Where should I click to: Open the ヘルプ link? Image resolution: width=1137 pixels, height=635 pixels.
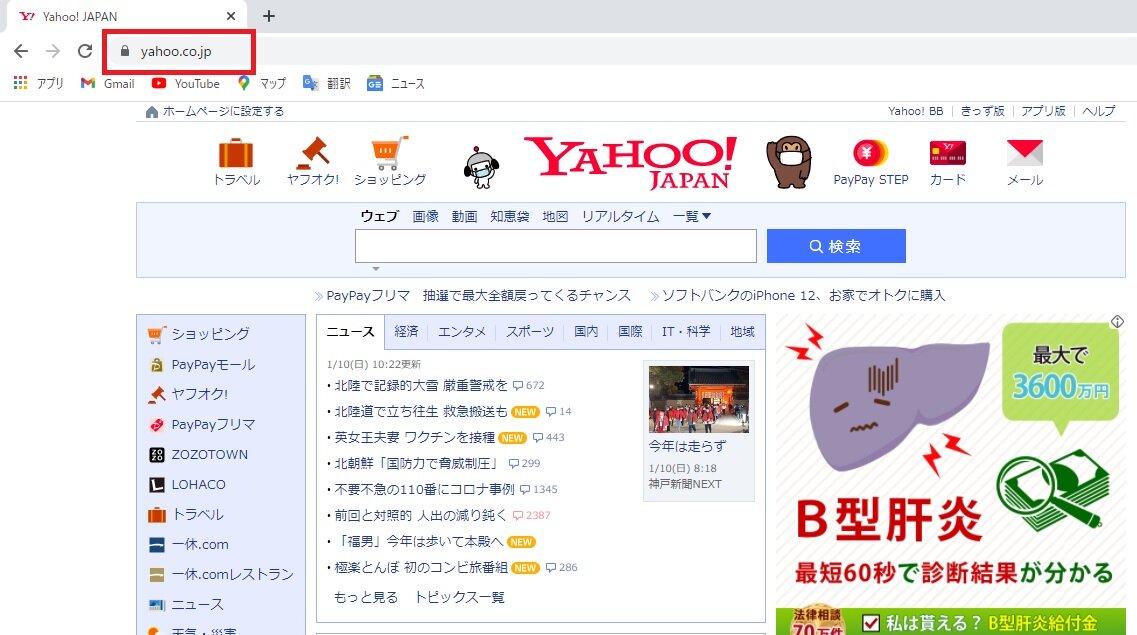1099,111
